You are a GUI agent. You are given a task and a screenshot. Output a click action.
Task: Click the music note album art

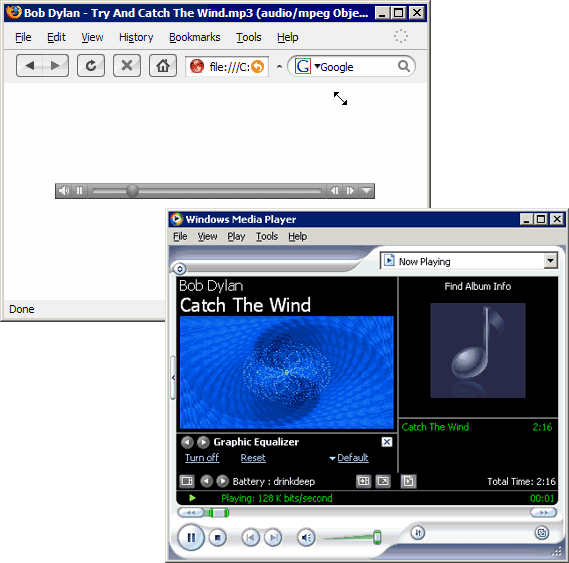click(x=478, y=350)
